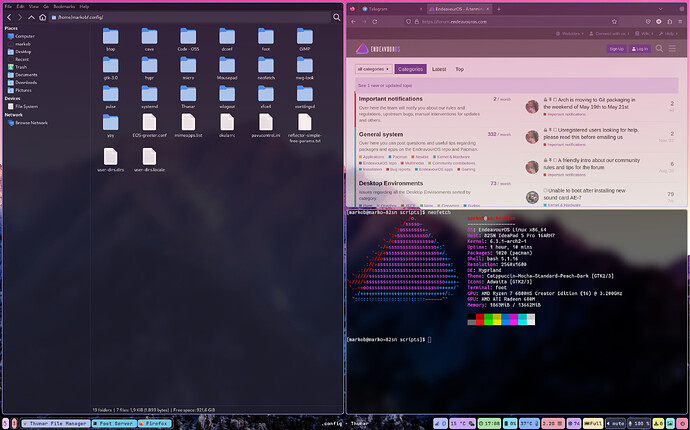This screenshot has height=430, width=690.
Task: Open the cava folder
Action: [149, 40]
